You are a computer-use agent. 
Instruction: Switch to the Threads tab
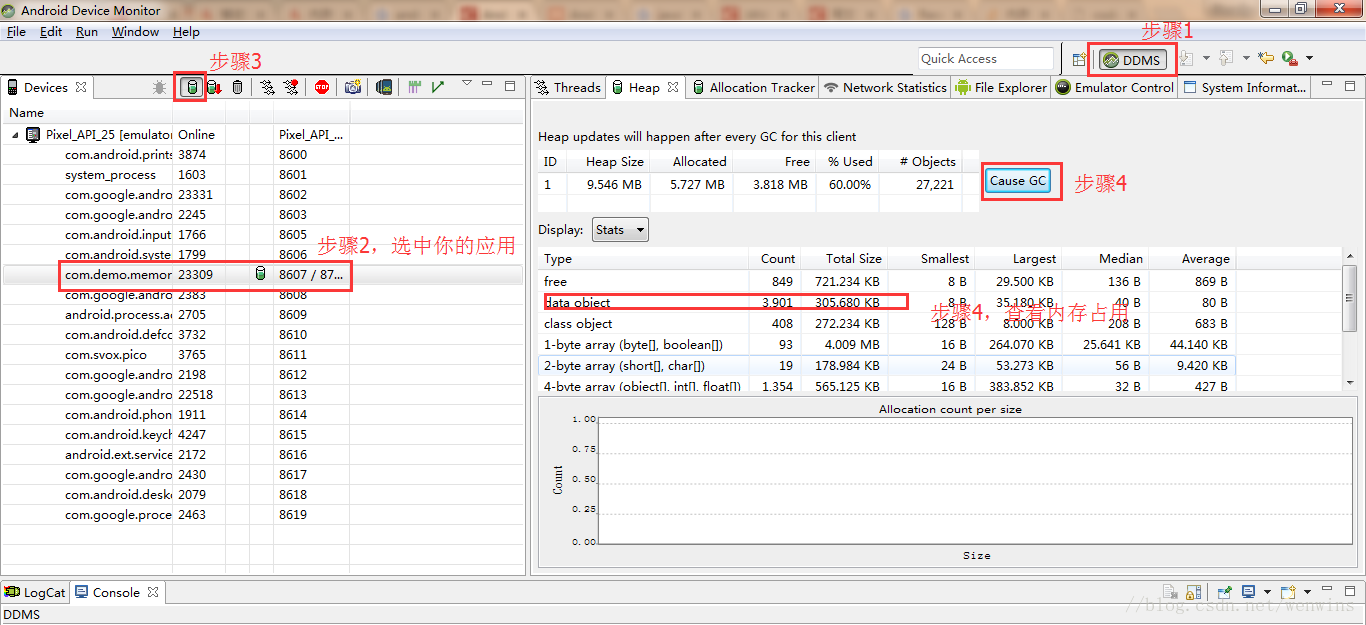(568, 88)
